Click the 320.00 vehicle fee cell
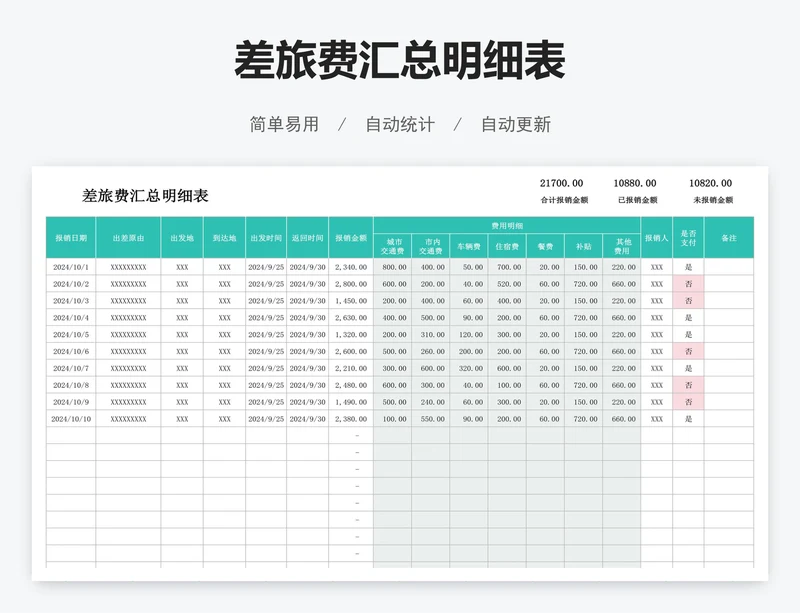The width and height of the screenshot is (800, 613). coord(469,368)
